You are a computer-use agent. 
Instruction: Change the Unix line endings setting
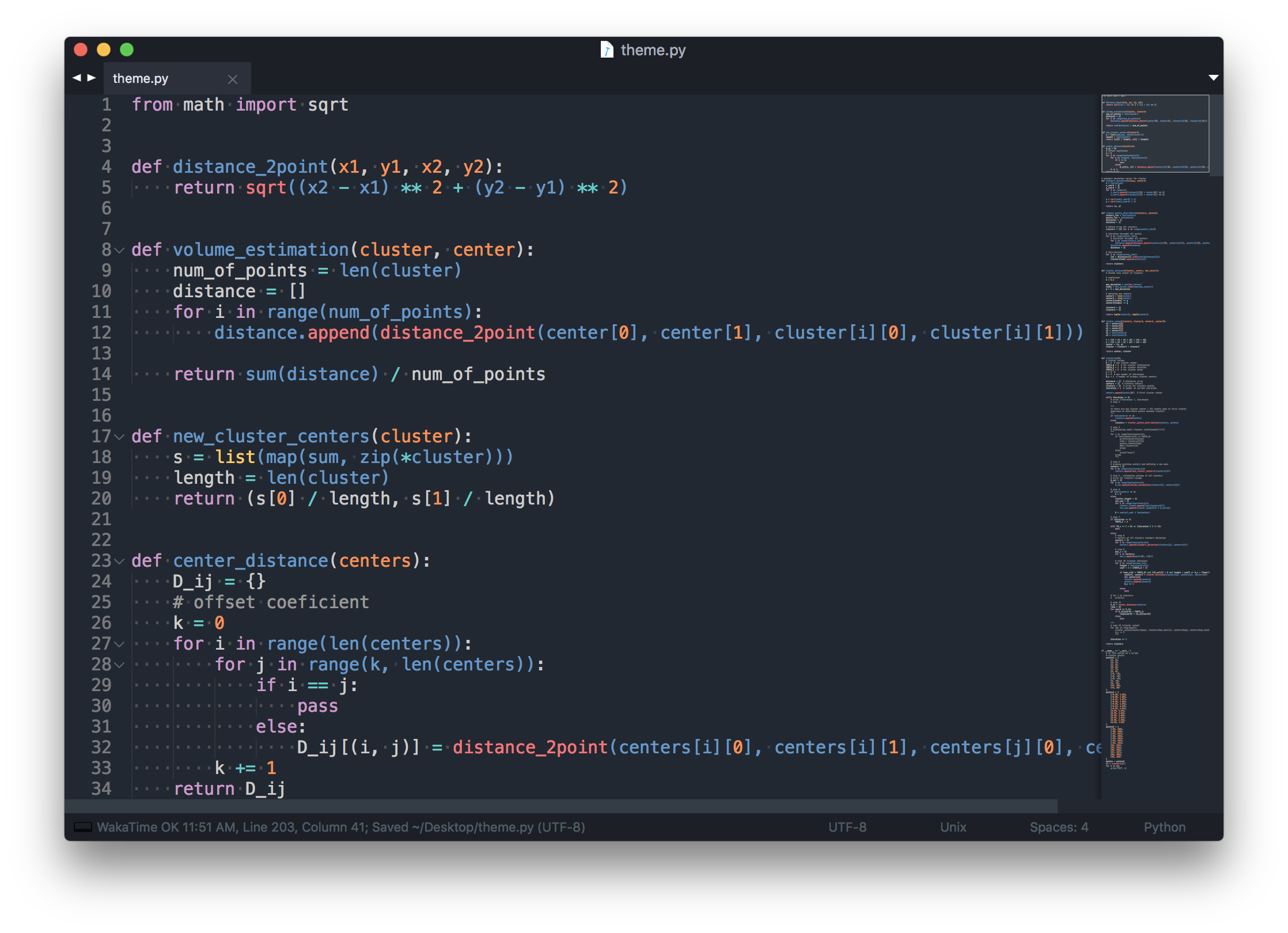tap(953, 827)
